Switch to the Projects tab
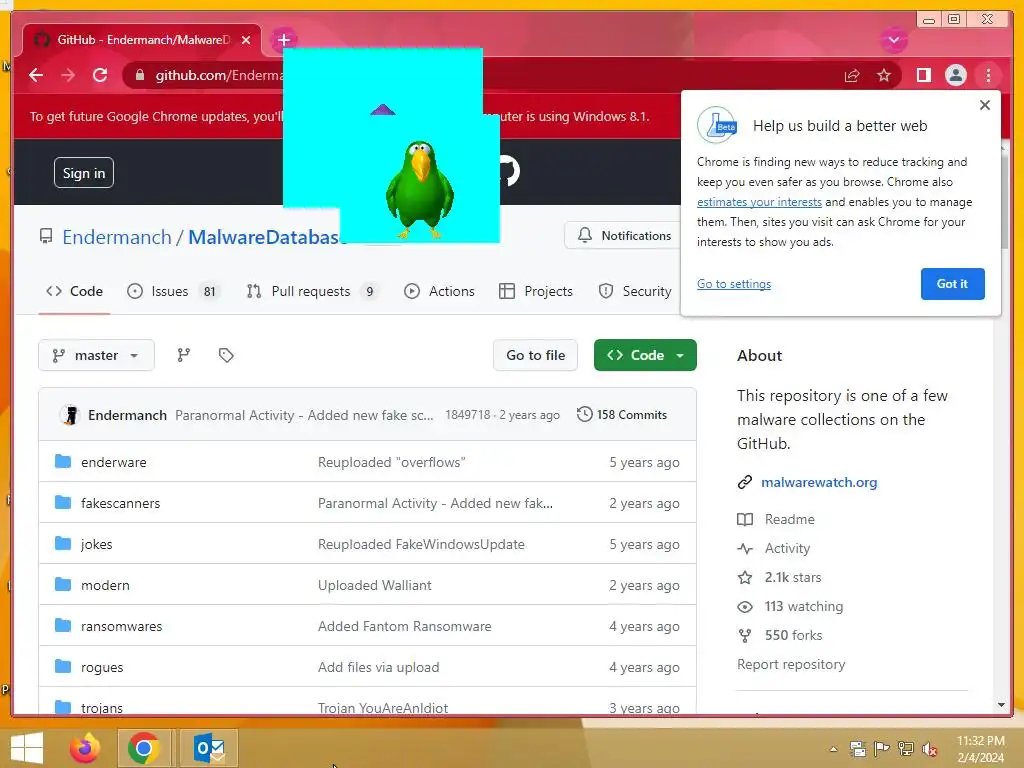This screenshot has height=768, width=1024. 536,291
